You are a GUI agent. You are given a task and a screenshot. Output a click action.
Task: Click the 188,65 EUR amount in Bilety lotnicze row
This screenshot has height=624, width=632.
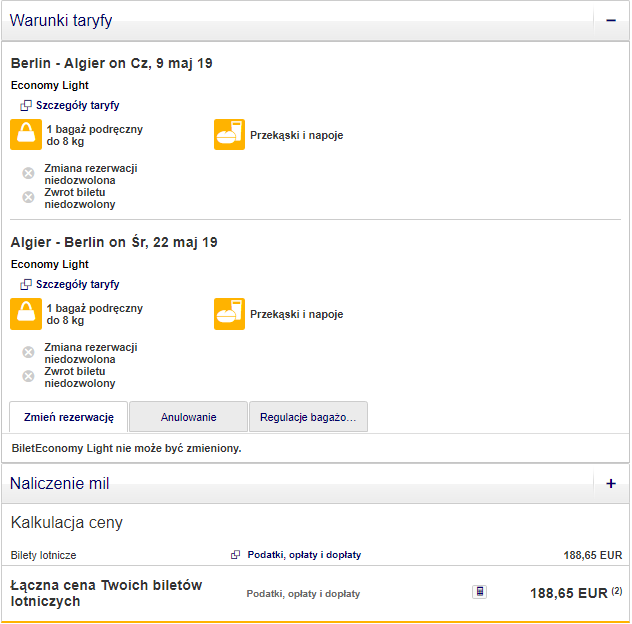click(x=593, y=555)
